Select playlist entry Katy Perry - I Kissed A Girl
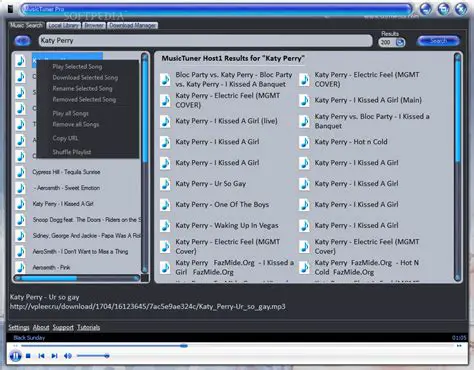The height and width of the screenshot is (370, 474). point(63,204)
